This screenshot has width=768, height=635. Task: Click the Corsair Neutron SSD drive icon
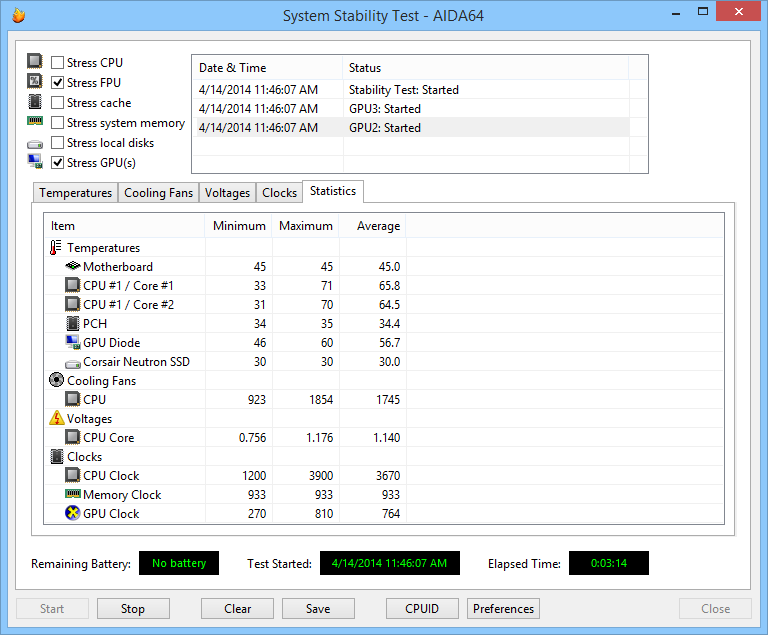point(72,362)
